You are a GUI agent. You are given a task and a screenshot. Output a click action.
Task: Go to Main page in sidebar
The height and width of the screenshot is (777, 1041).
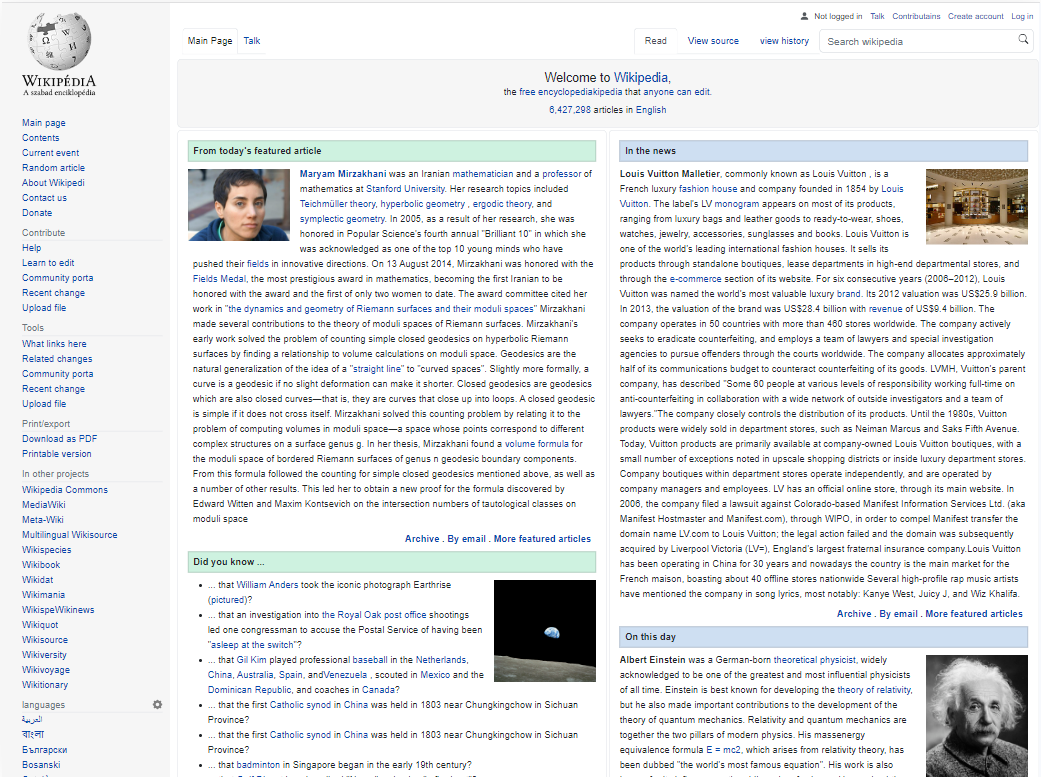tap(44, 123)
